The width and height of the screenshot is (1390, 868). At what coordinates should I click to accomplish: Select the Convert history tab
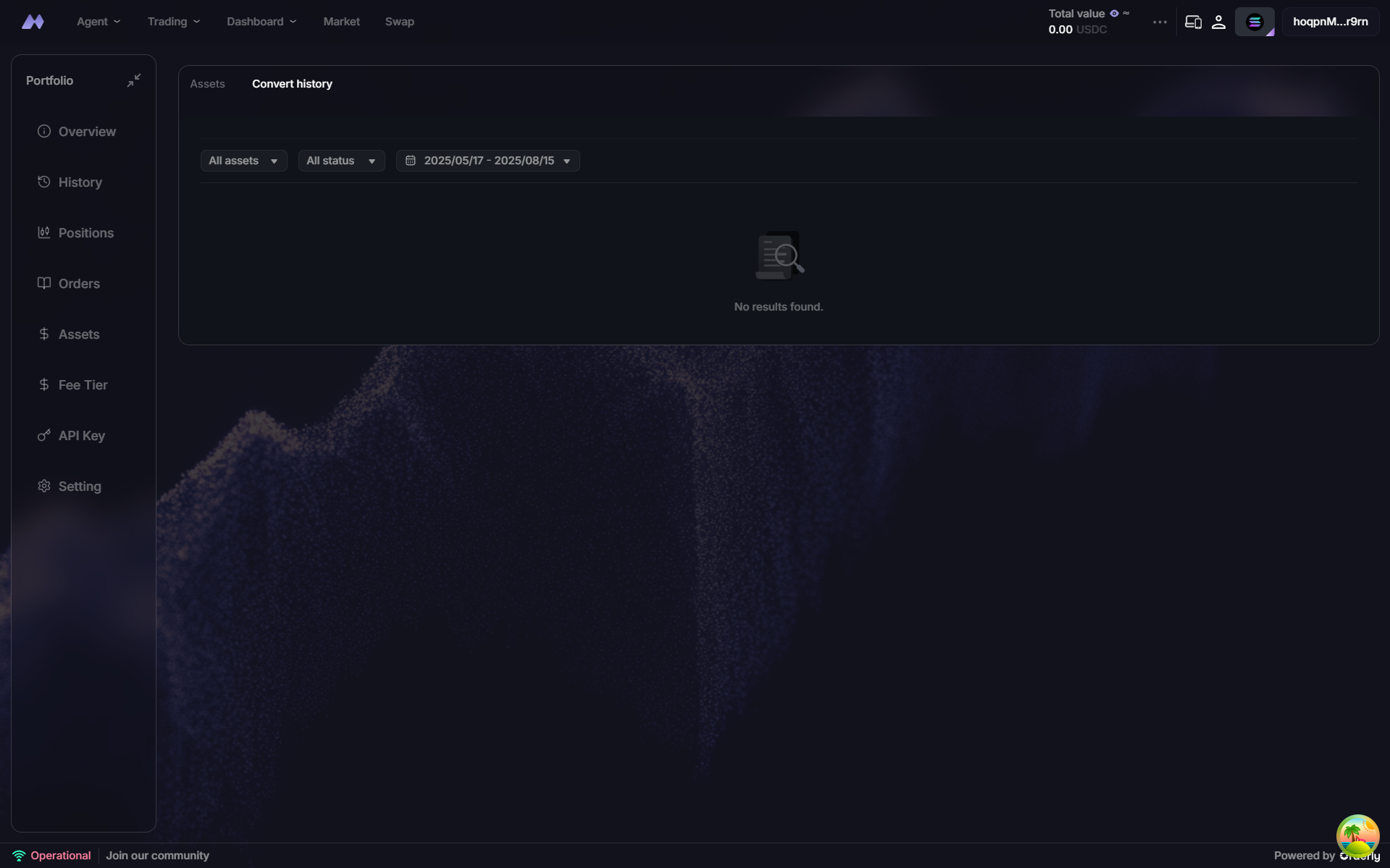(292, 84)
